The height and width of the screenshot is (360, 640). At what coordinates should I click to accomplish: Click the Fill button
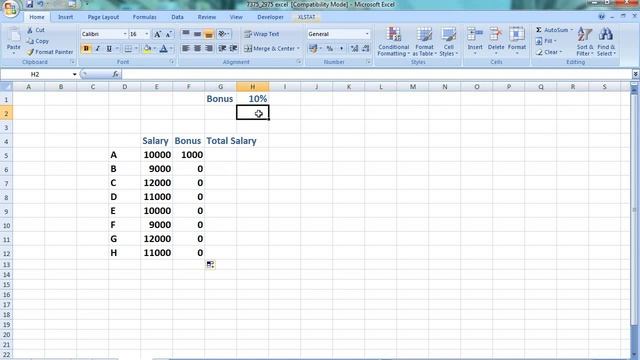(x=547, y=41)
